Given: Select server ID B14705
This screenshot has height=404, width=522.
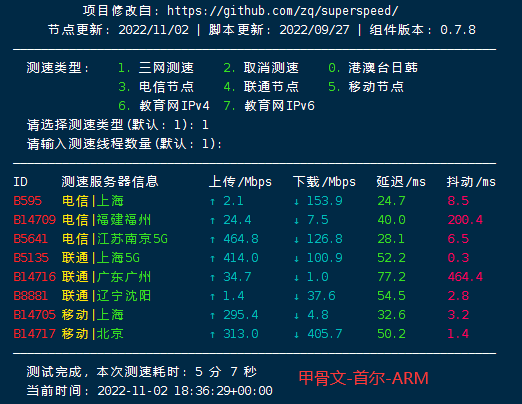Looking at the screenshot, I should [34, 315].
